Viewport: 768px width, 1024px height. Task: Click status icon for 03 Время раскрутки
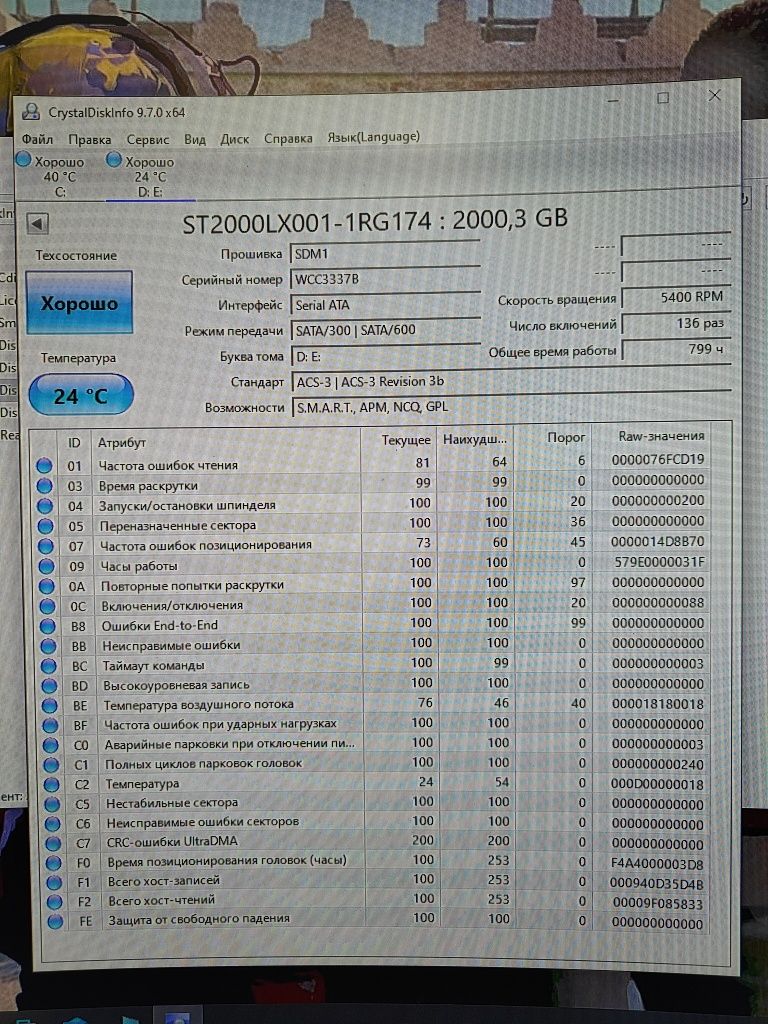(x=44, y=486)
